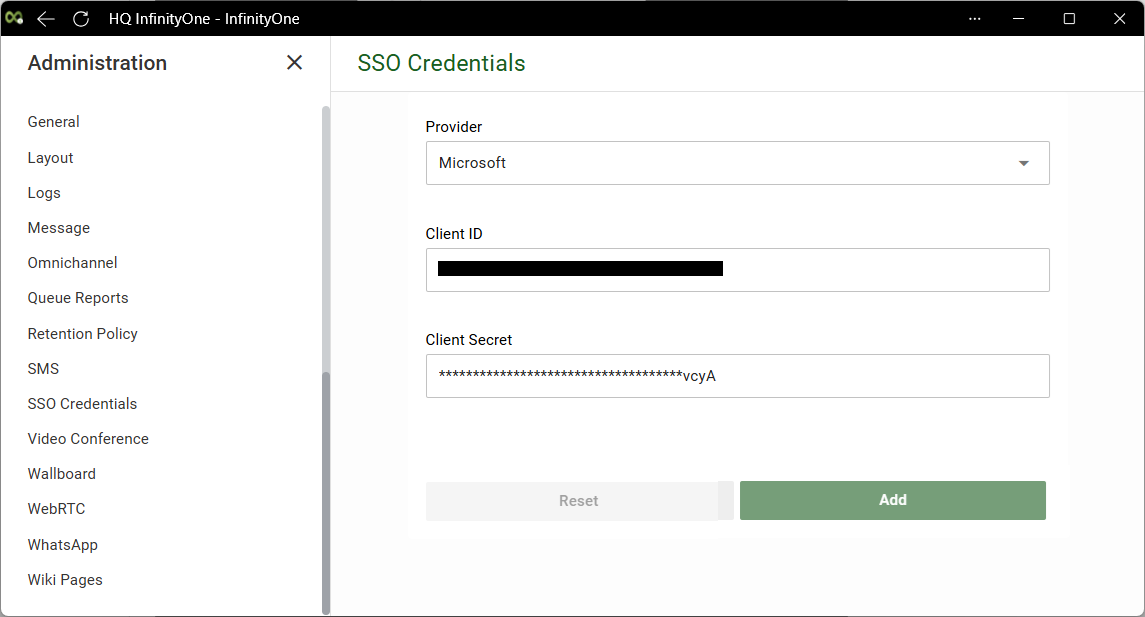Open the three-dot more options menu

(x=975, y=19)
